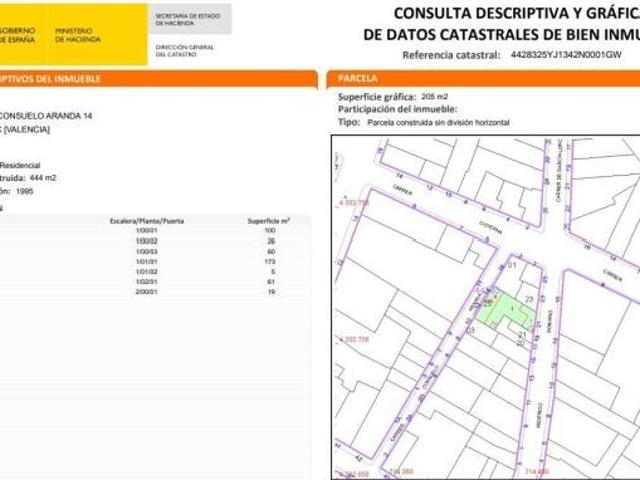Select the address CONSUELO ARANDA 14
This screenshot has width=640, height=480.
(45, 116)
